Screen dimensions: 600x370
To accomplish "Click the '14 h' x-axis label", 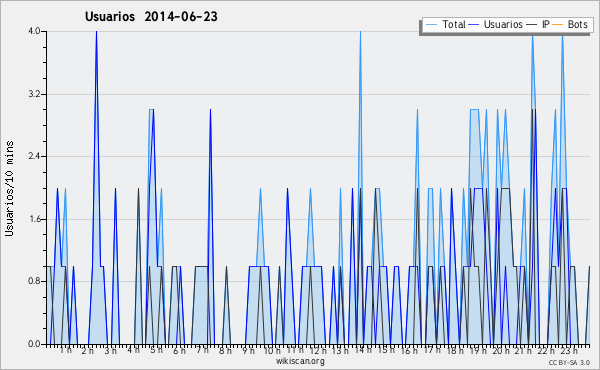I will pyautogui.click(x=363, y=350).
